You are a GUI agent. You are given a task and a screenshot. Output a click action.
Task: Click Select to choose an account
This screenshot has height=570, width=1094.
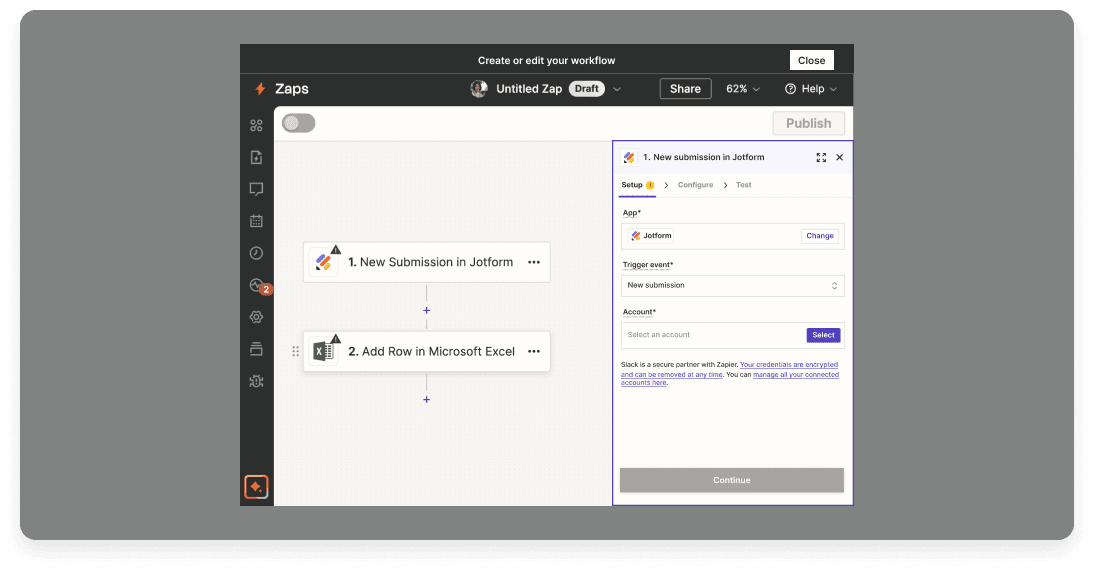point(823,335)
